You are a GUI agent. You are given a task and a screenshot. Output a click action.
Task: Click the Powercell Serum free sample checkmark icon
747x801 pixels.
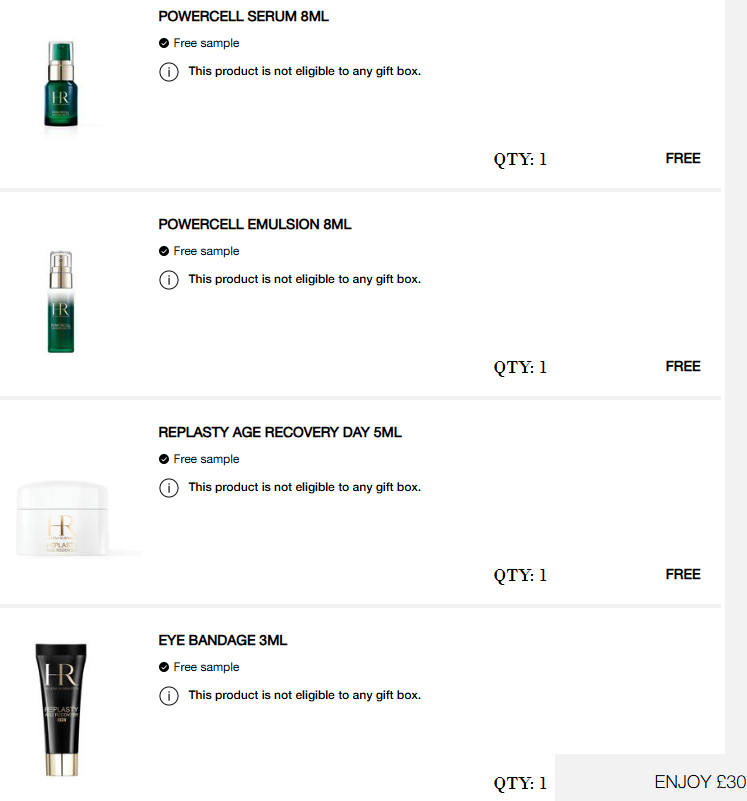(164, 44)
